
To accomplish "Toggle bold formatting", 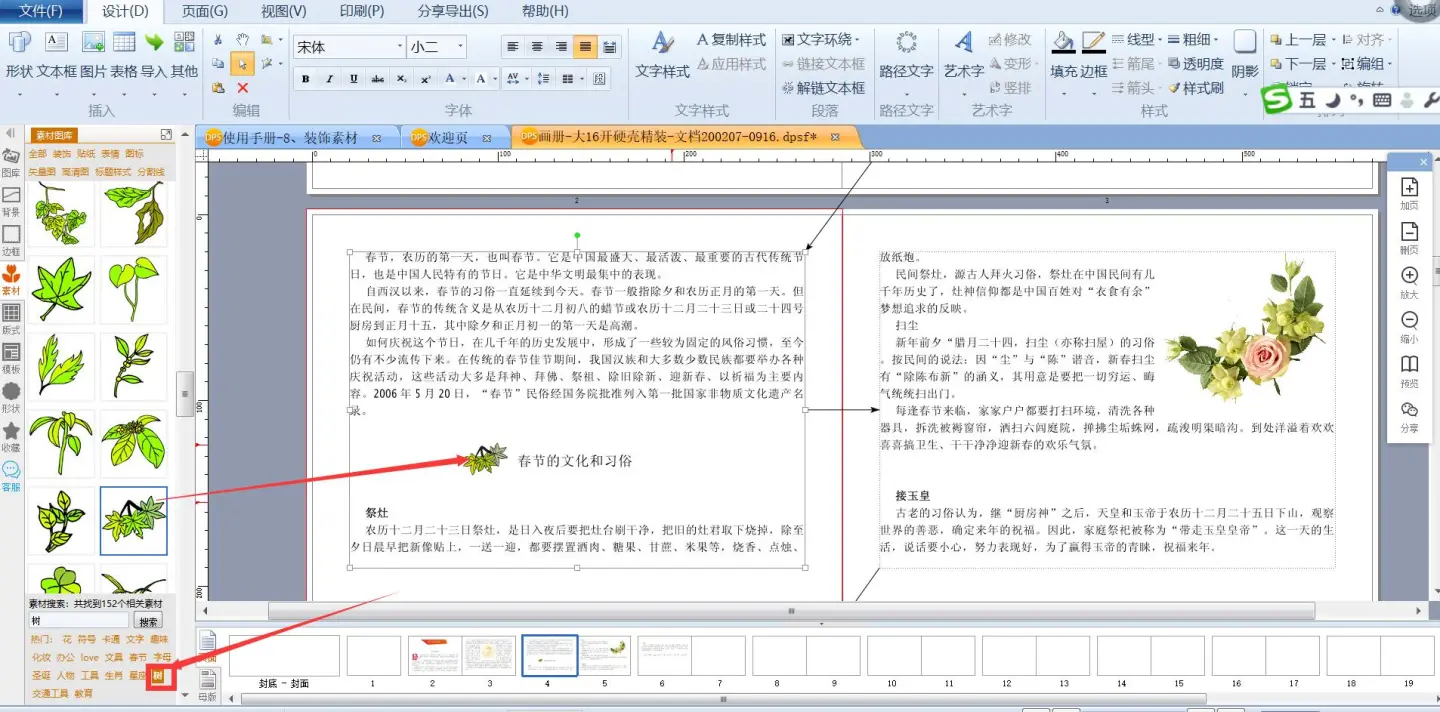I will [x=305, y=79].
